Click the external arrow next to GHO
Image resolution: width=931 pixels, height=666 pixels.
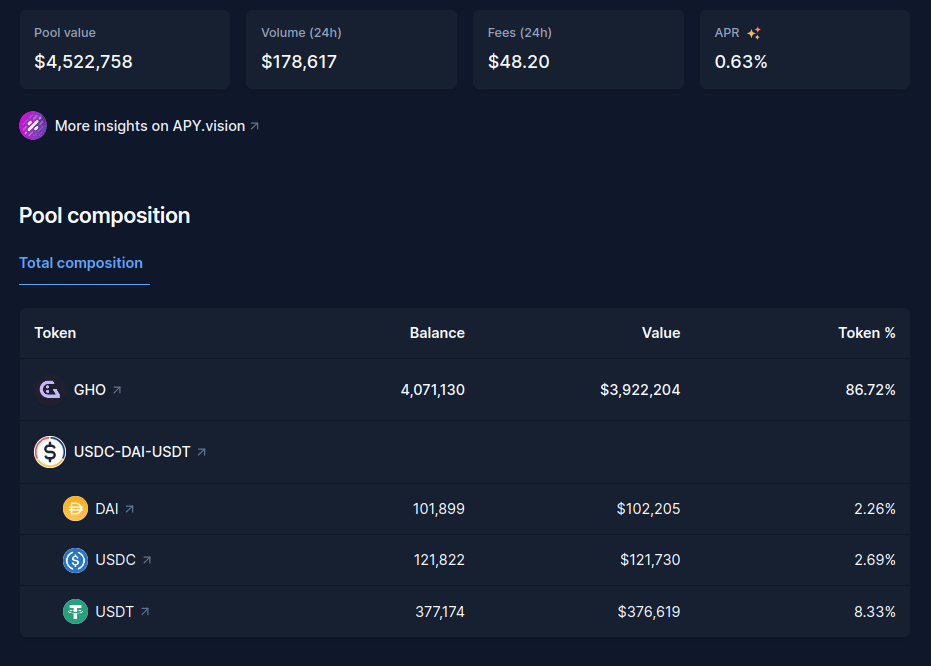[x=117, y=390]
